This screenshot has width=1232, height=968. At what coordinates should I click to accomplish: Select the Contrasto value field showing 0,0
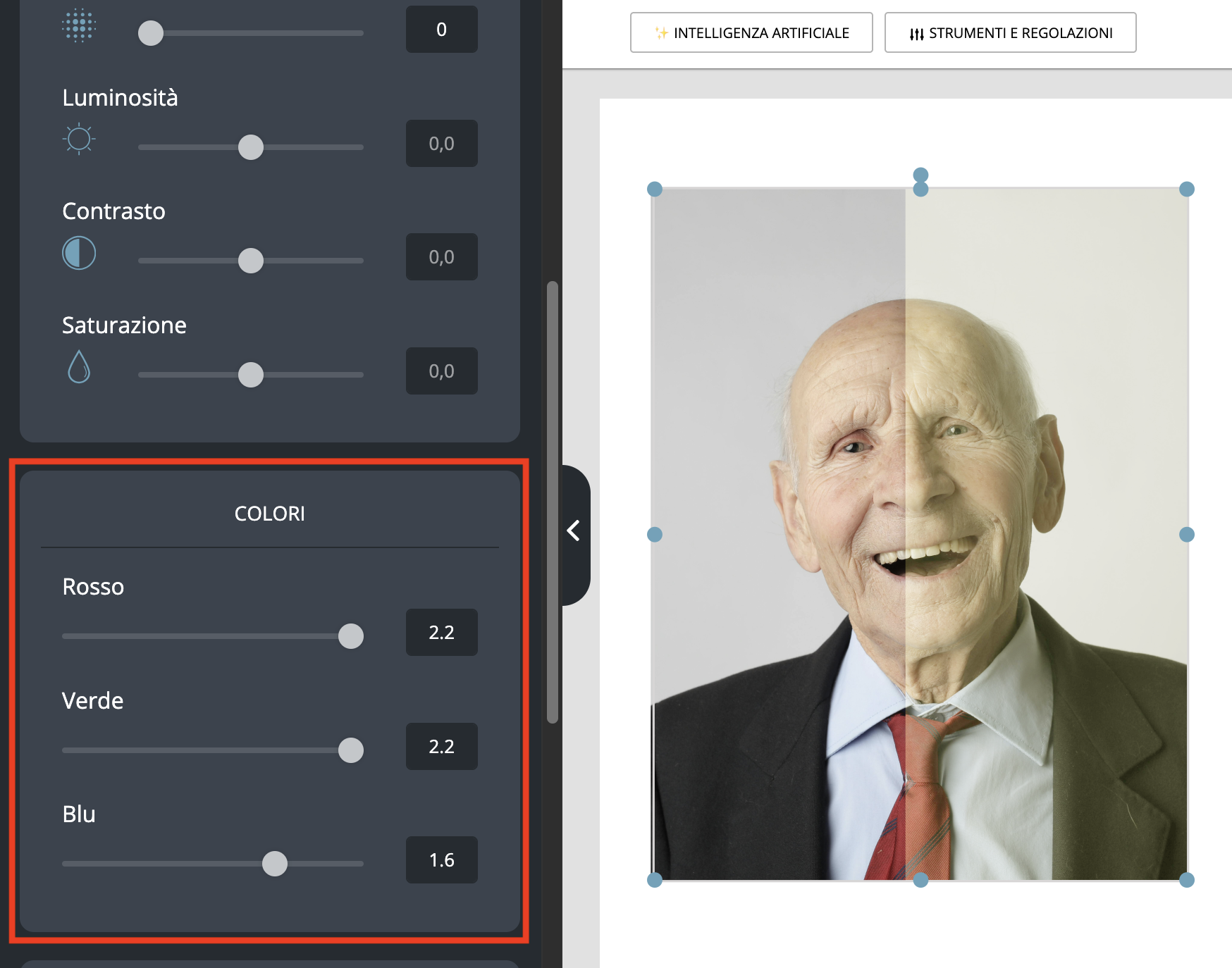(441, 257)
